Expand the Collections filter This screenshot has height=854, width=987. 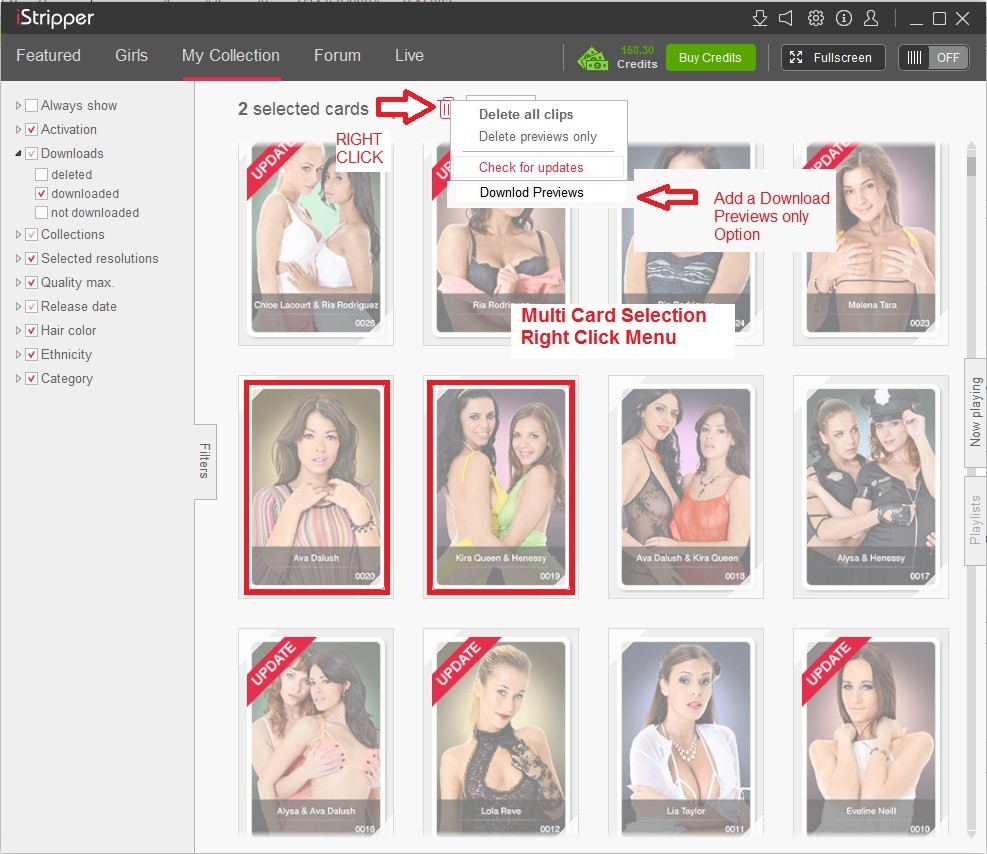click(18, 234)
